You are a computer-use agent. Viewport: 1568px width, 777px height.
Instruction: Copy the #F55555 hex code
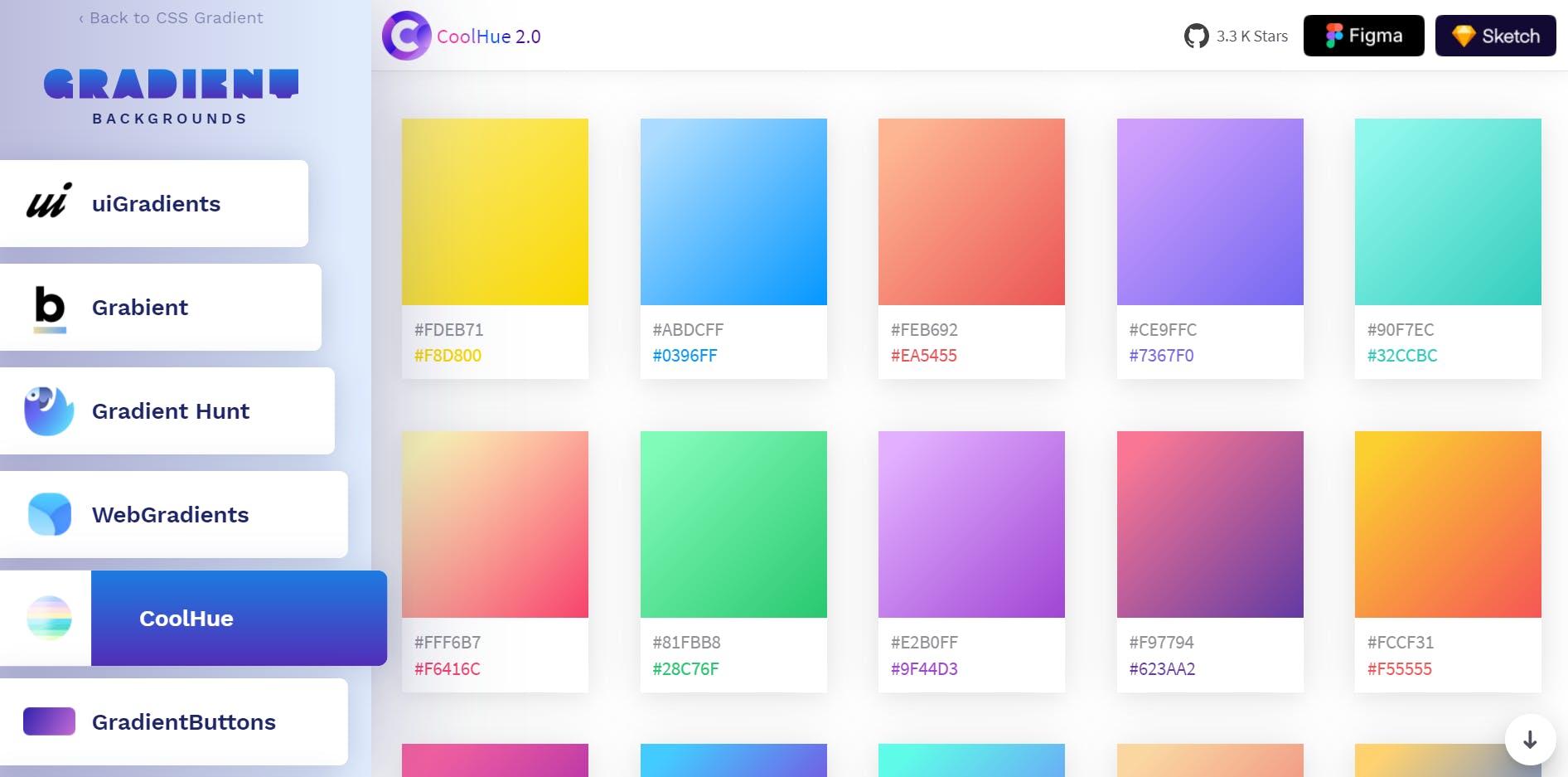coord(1399,669)
